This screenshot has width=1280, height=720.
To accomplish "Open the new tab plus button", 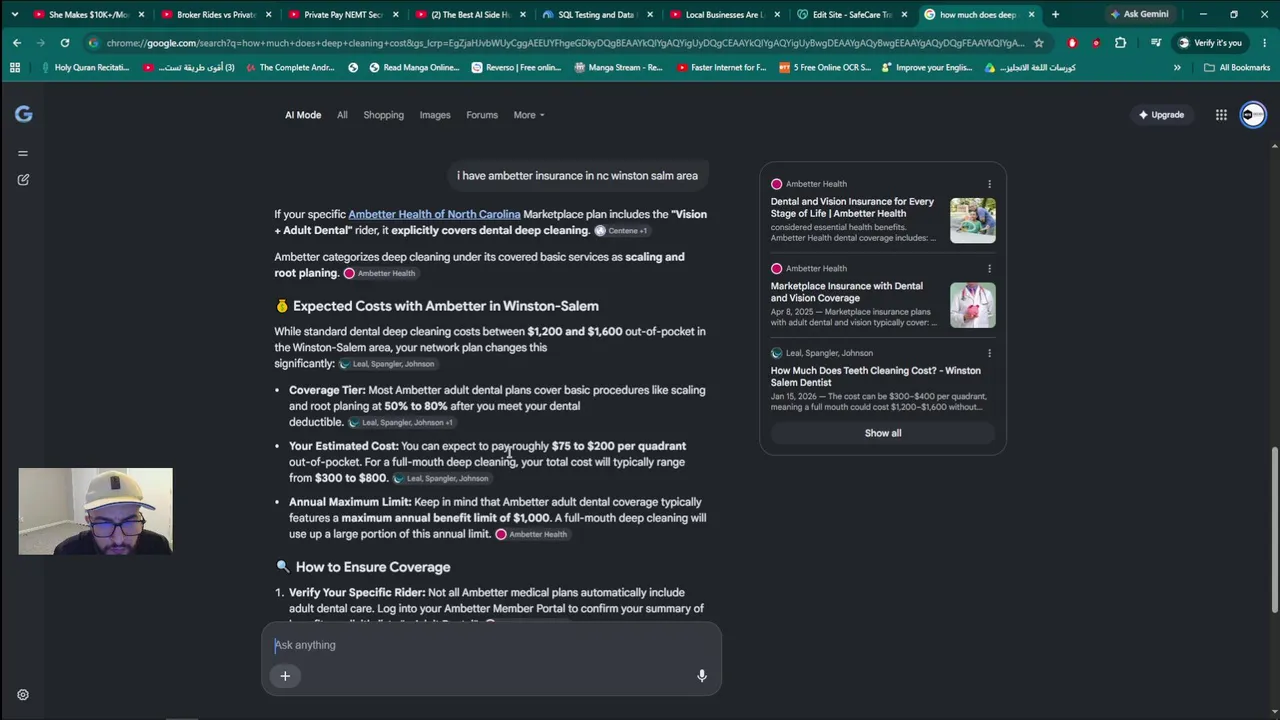I will [x=1055, y=14].
